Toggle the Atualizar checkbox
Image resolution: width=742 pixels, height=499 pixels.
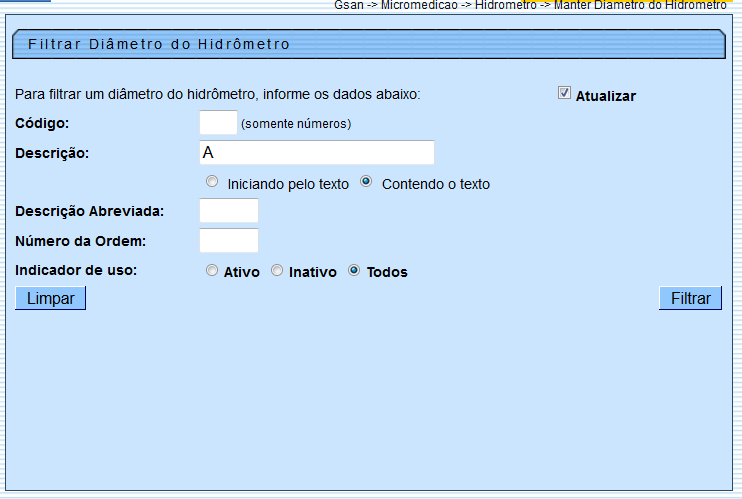[564, 94]
